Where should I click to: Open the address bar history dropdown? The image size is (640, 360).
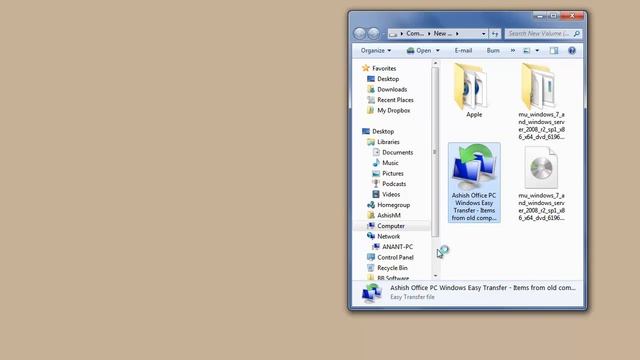pyautogui.click(x=483, y=33)
